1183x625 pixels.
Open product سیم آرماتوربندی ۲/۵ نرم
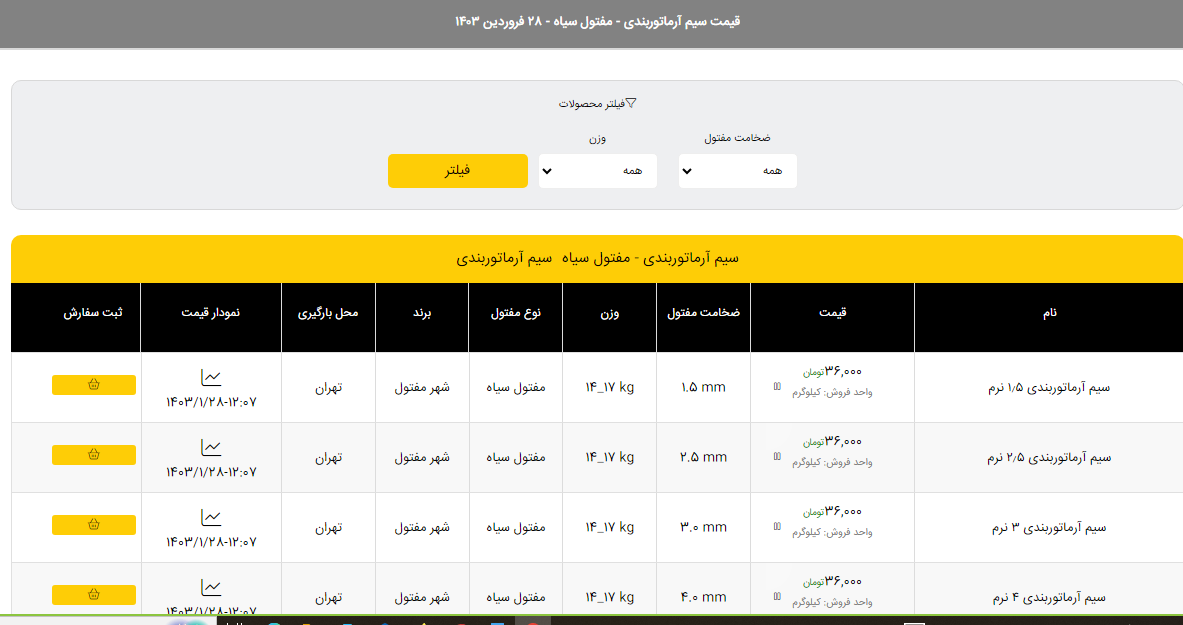[x=1049, y=458]
